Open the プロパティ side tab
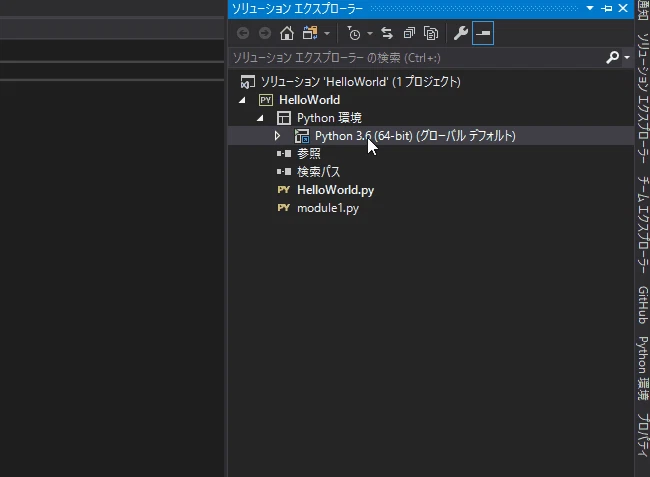650x477 pixels. point(643,435)
